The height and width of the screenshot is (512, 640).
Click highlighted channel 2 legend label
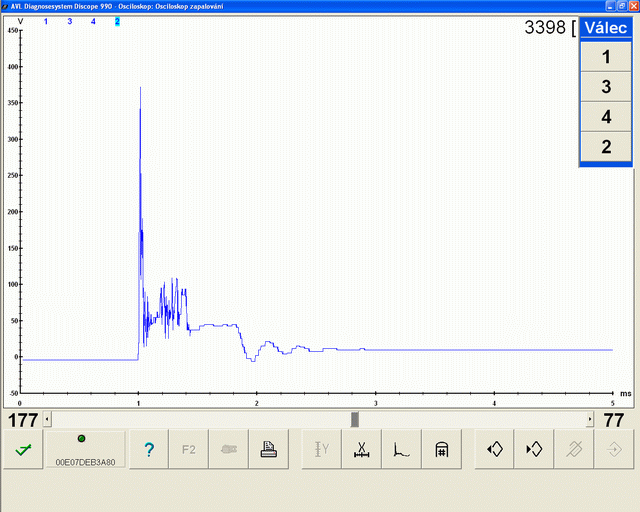pyautogui.click(x=117, y=21)
